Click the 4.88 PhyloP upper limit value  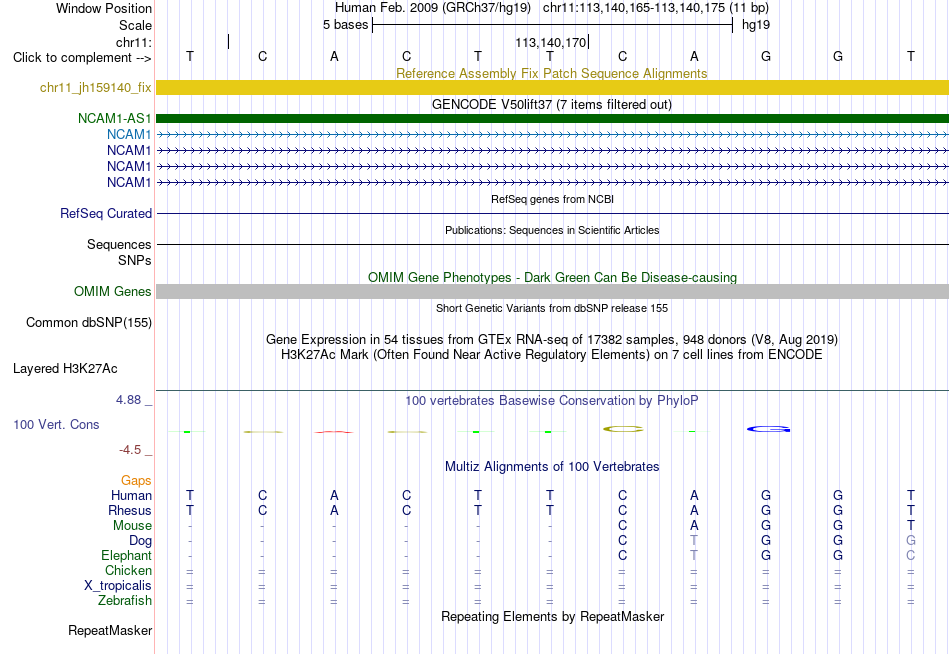128,400
